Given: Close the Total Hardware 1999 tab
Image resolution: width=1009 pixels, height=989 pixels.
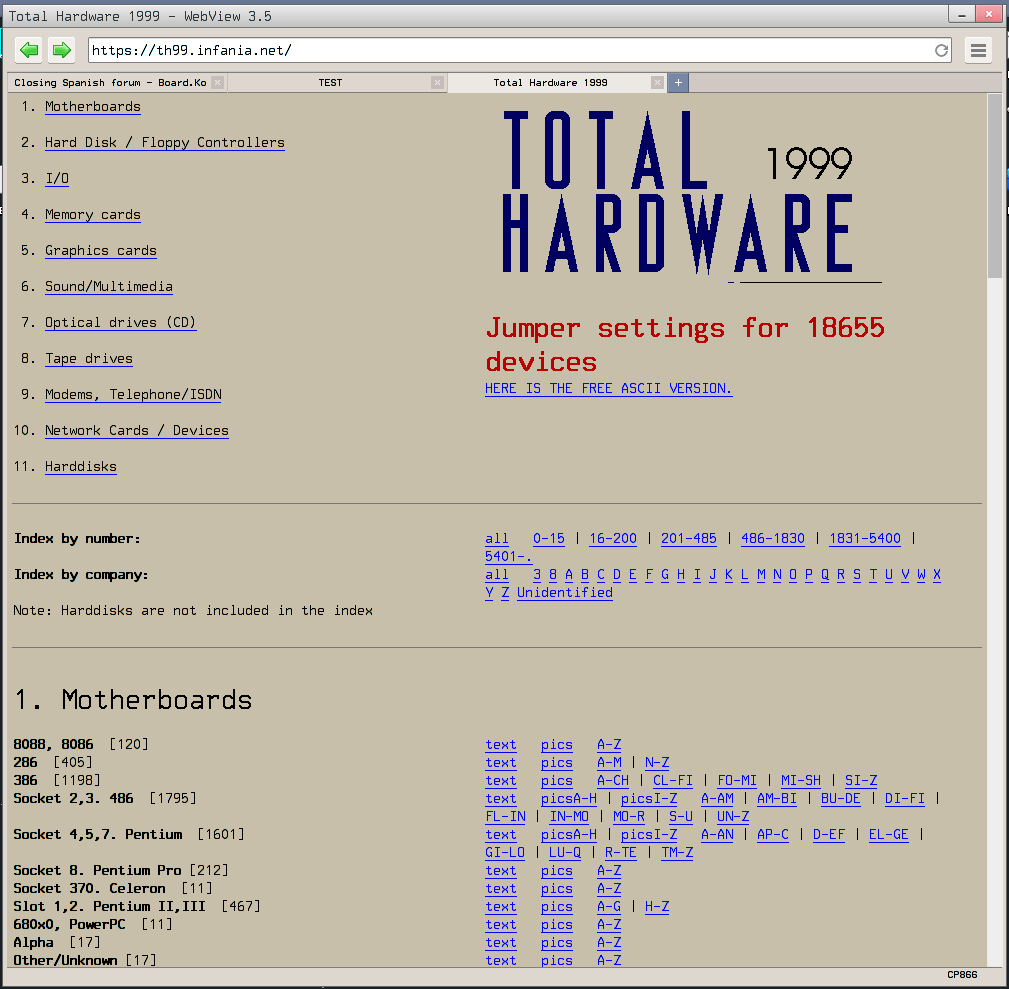Looking at the screenshot, I should point(656,83).
